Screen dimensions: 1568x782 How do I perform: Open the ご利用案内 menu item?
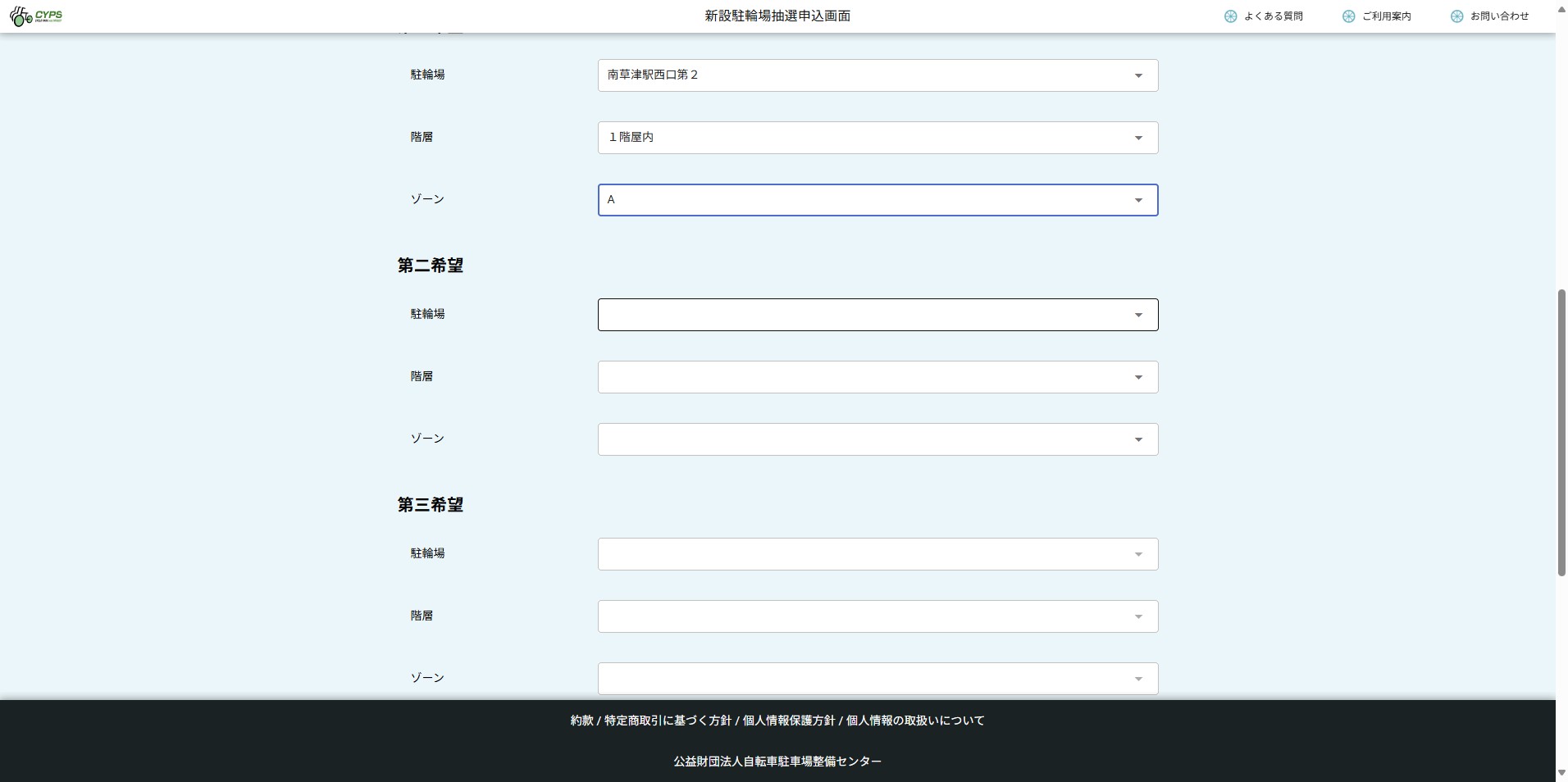1386,16
